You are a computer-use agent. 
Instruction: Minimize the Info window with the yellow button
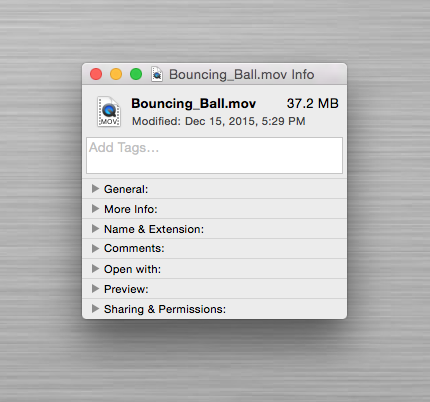116,74
